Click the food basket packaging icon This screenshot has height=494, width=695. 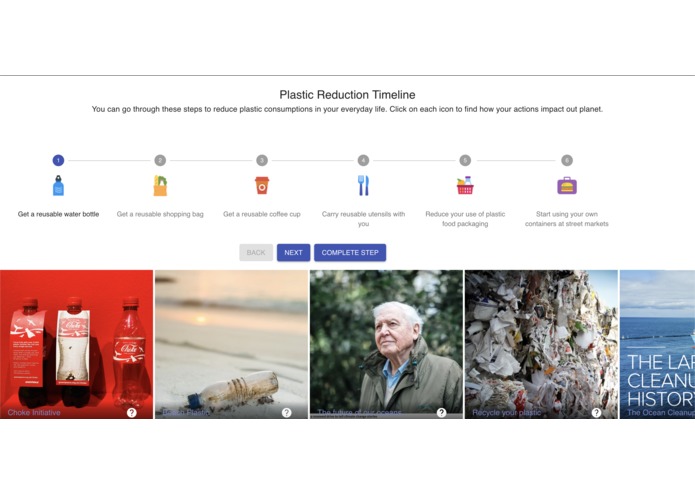pos(465,186)
